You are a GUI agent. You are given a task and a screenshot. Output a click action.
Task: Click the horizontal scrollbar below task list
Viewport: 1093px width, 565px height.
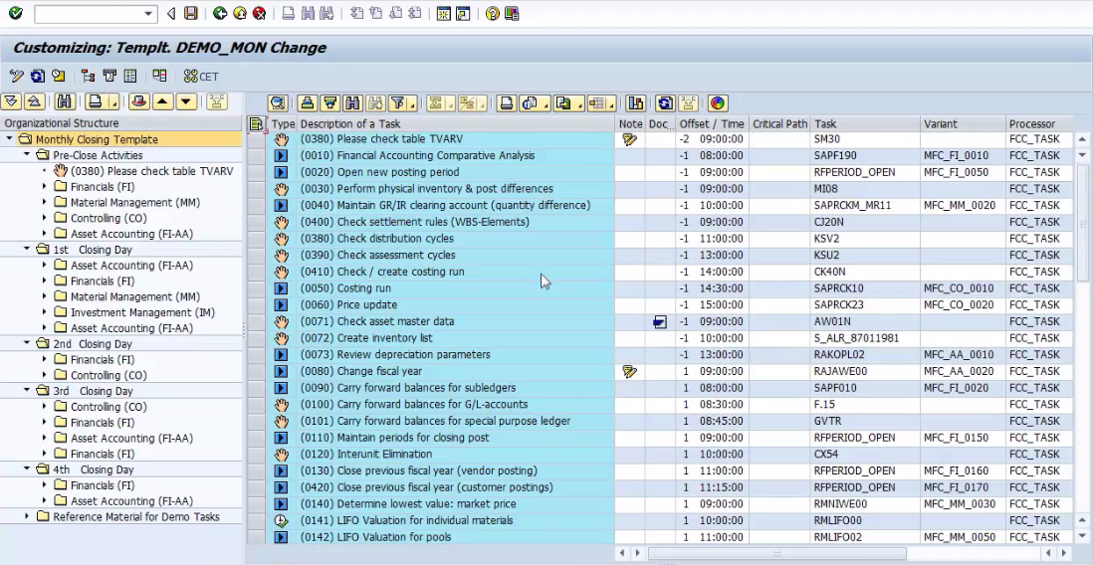click(776, 553)
